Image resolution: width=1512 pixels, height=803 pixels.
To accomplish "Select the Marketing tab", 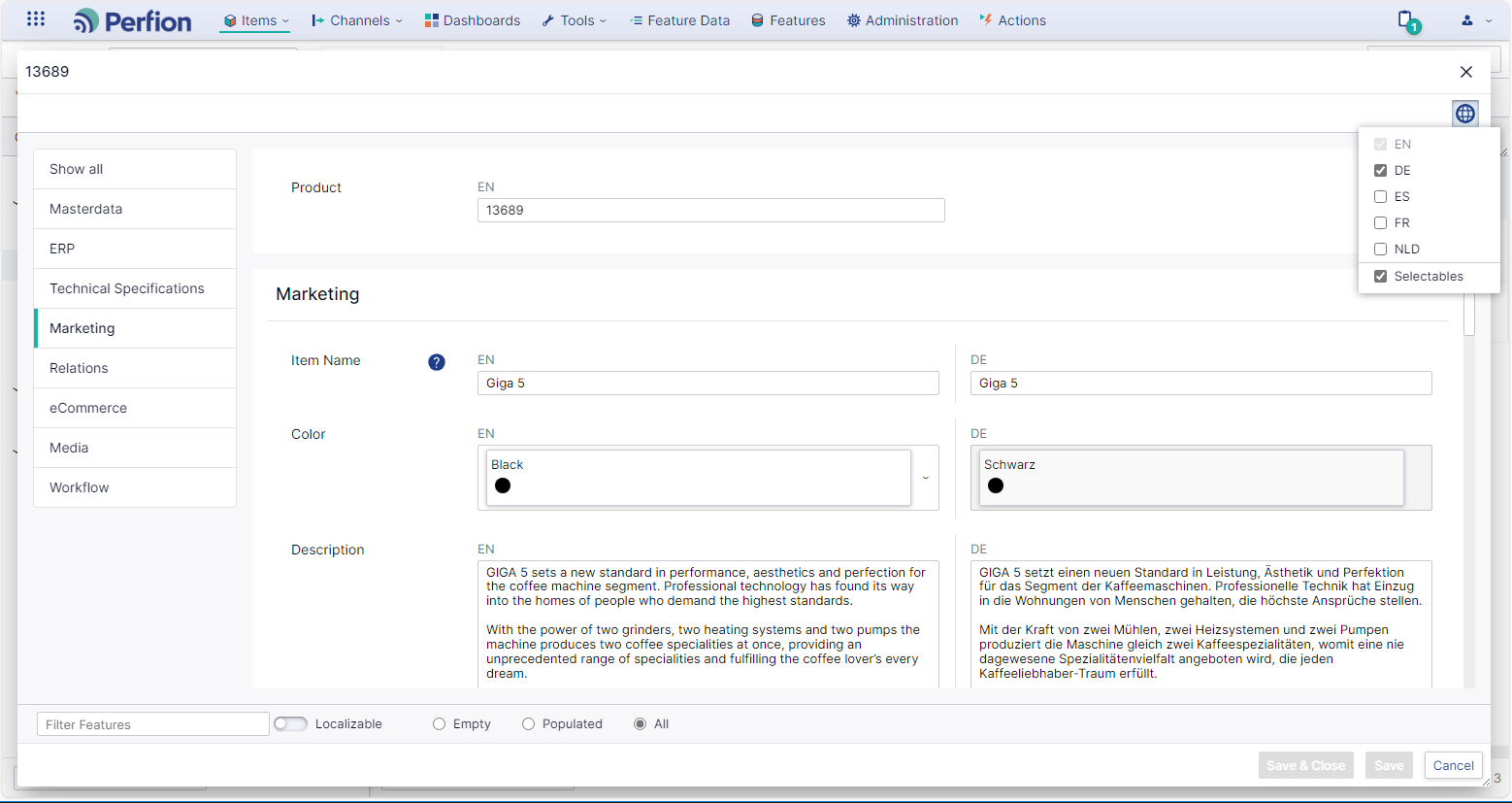I will [135, 328].
